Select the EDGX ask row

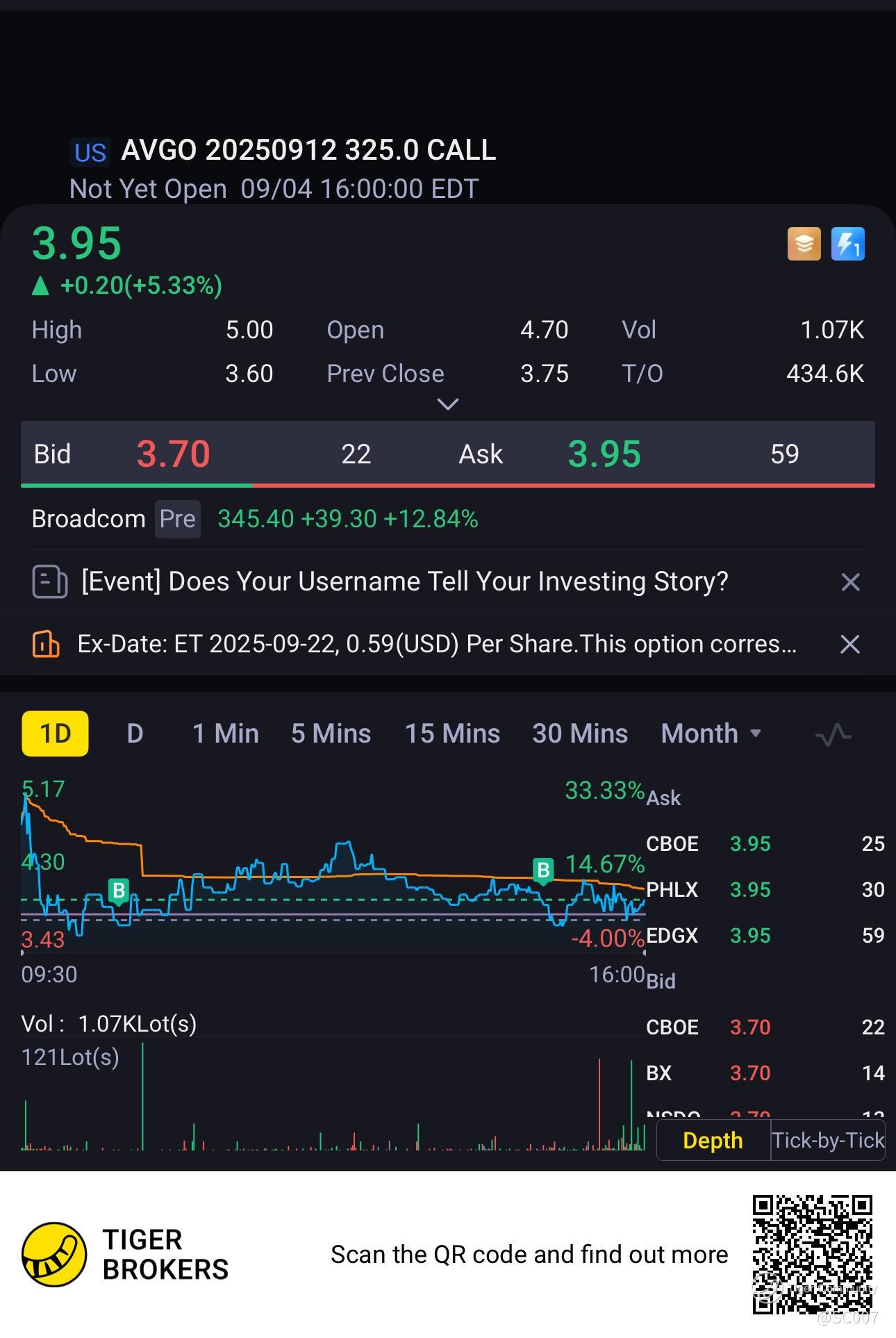765,936
